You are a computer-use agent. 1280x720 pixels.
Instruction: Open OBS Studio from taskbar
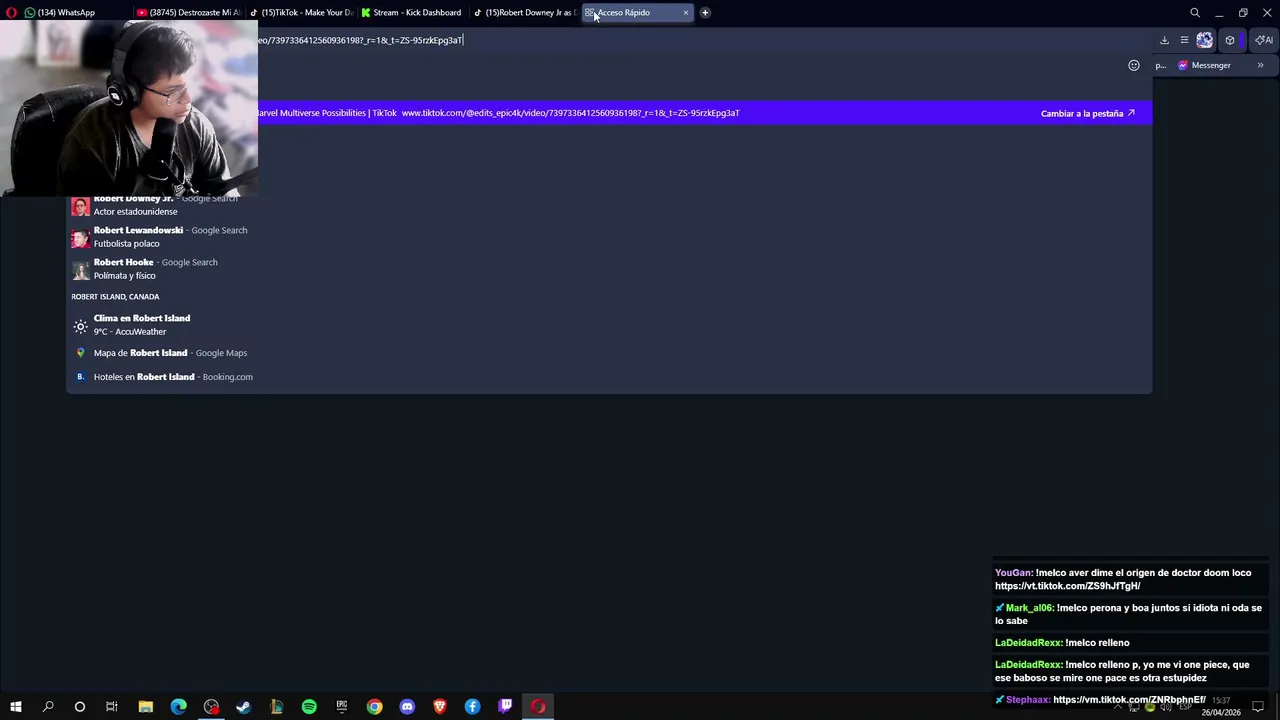(x=211, y=707)
